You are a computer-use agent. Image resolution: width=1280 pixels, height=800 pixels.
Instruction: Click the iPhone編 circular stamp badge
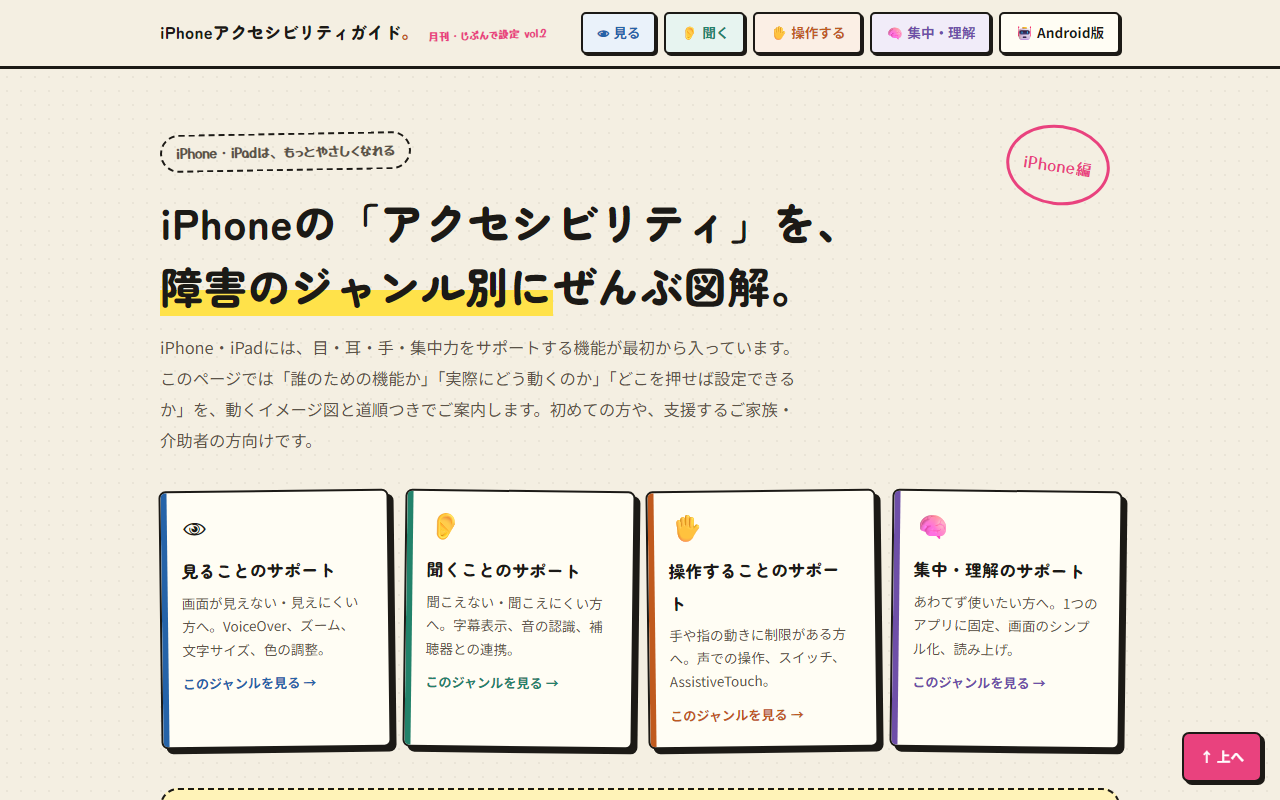point(1057,165)
